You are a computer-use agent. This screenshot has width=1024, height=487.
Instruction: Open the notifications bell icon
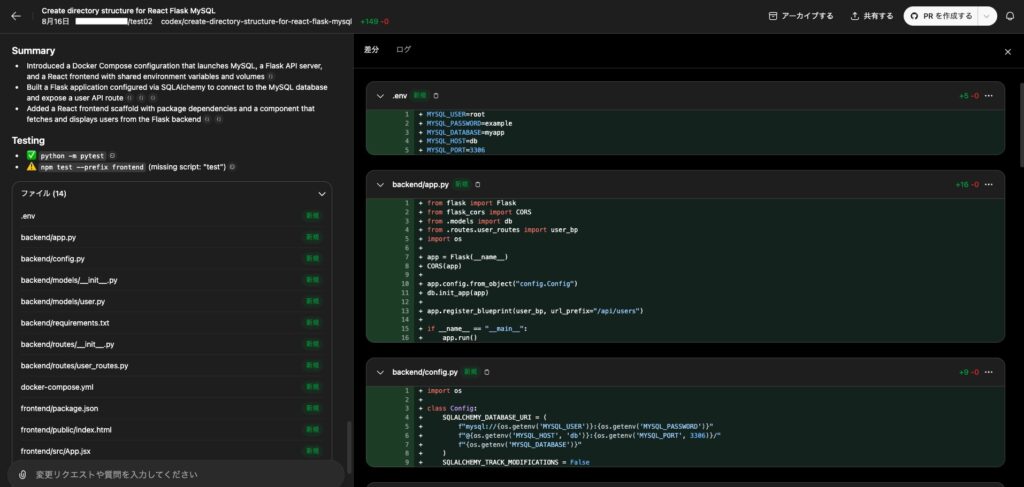[1010, 16]
